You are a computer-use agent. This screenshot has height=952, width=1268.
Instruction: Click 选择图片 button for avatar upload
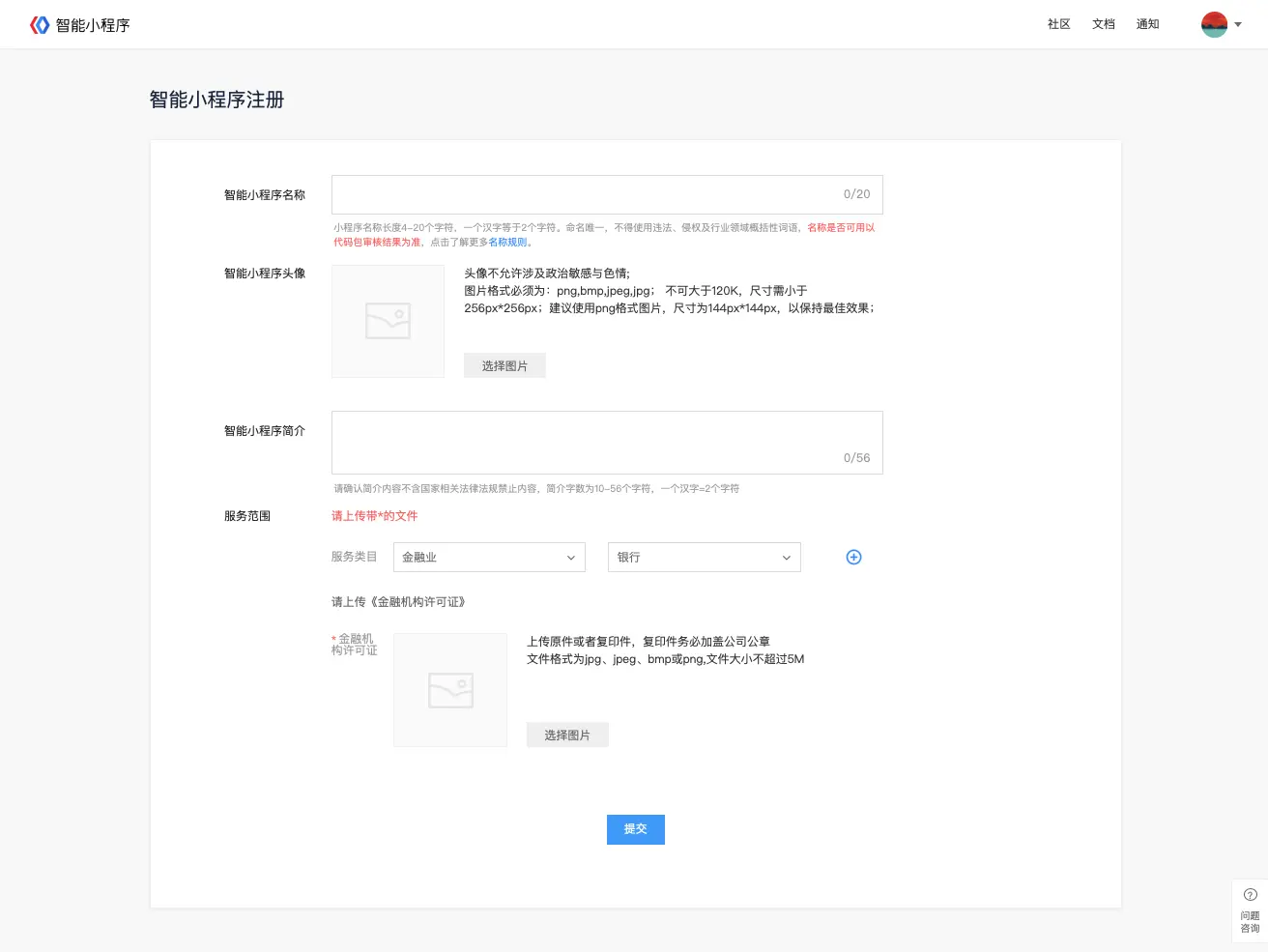pos(504,365)
